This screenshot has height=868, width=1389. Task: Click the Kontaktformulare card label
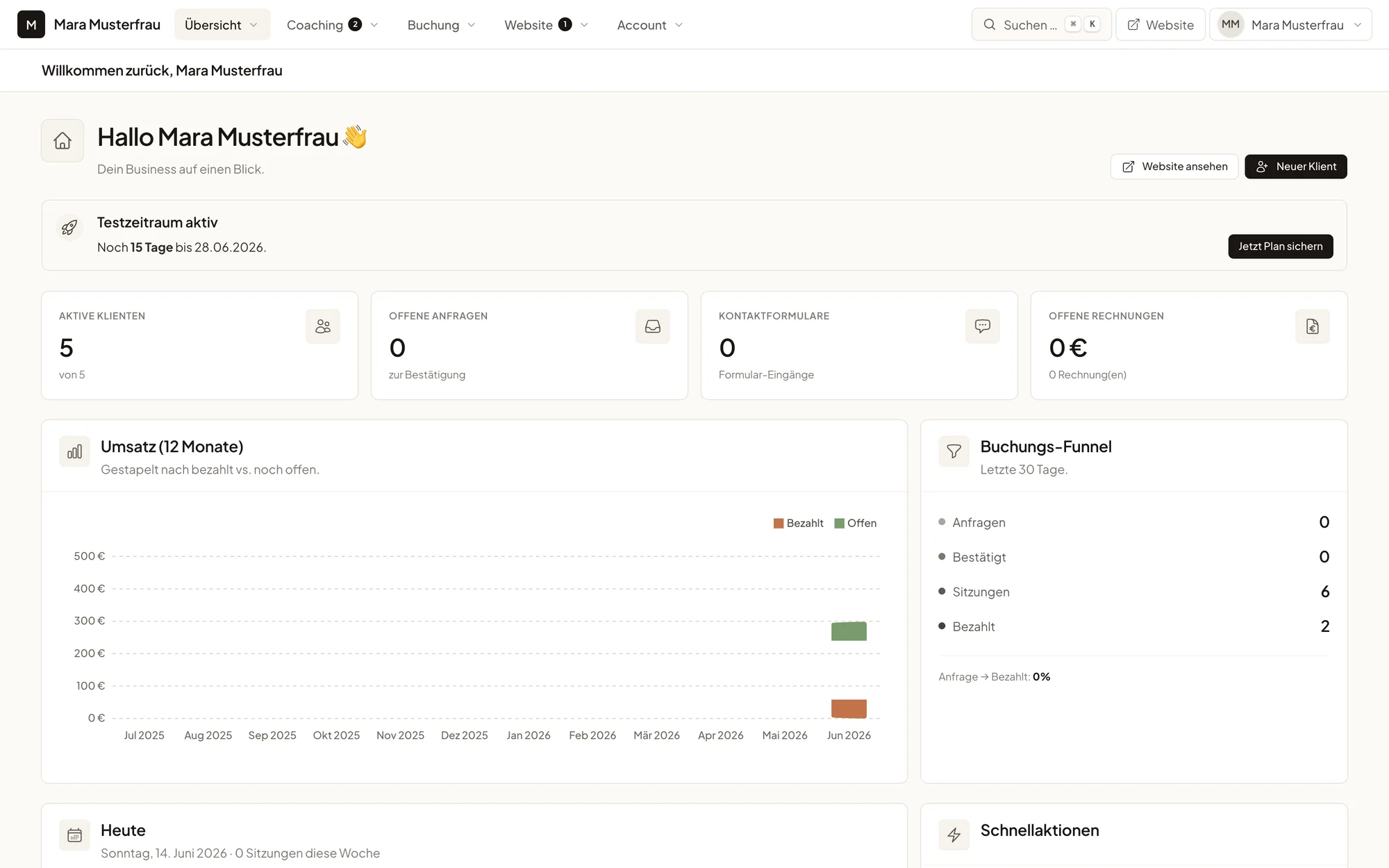774,316
